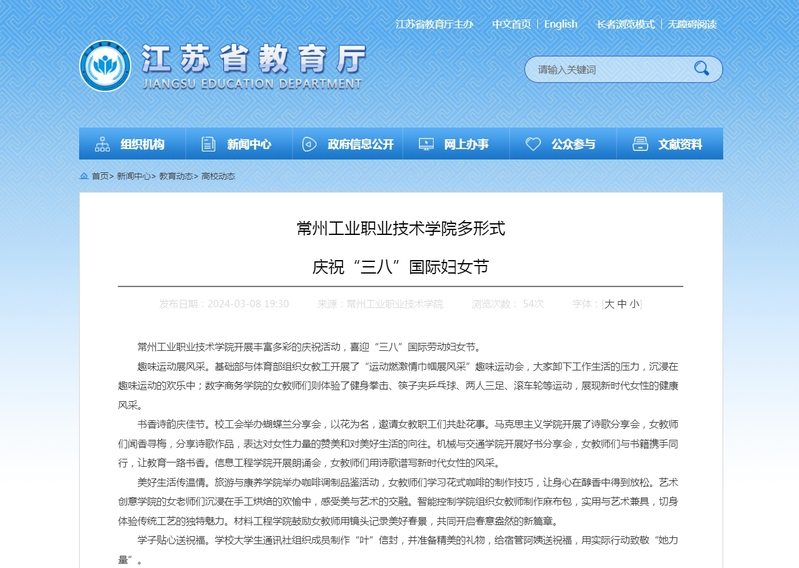This screenshot has height=568, width=799.
Task: Enable 长者浏览模式 elder browsing mode
Action: coord(625,24)
